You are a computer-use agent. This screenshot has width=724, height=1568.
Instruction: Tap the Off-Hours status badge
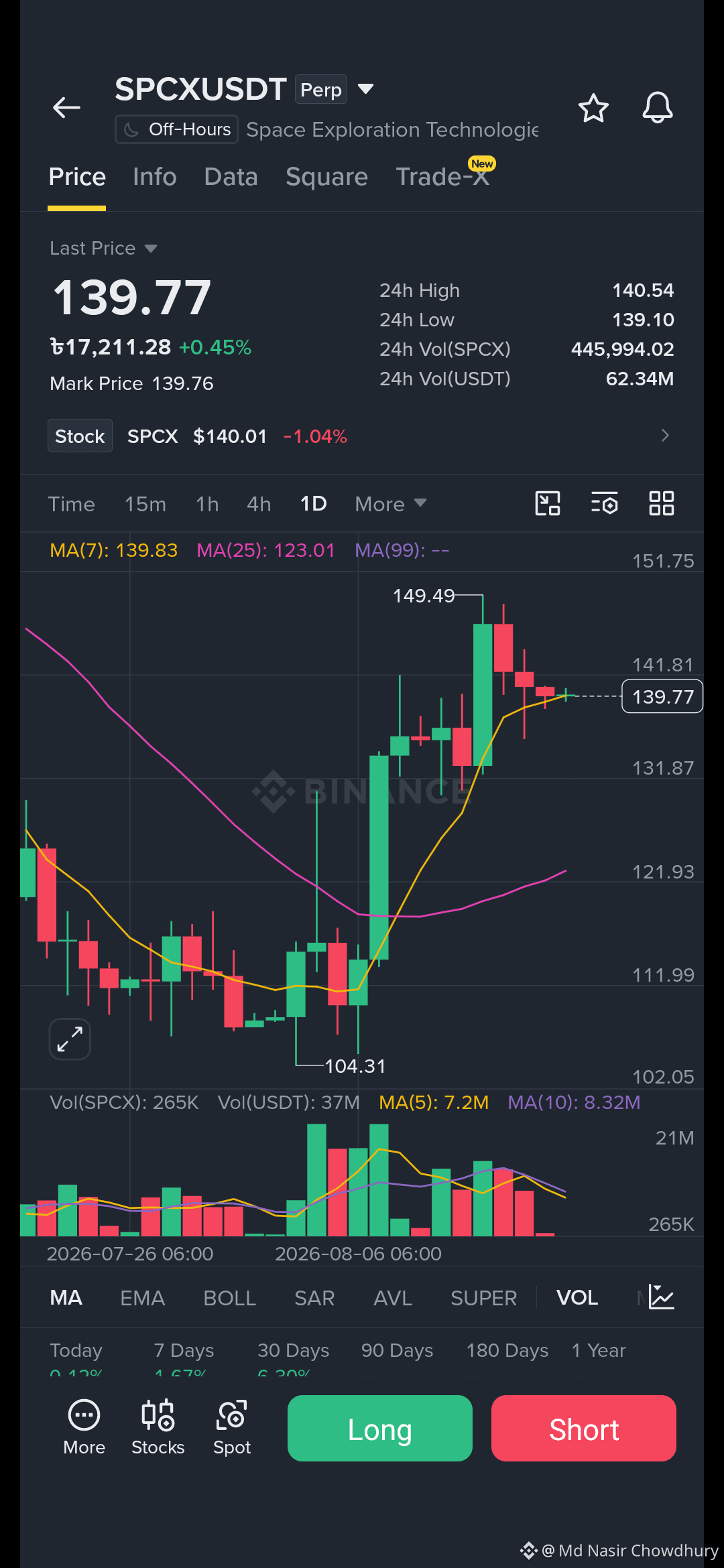click(177, 129)
